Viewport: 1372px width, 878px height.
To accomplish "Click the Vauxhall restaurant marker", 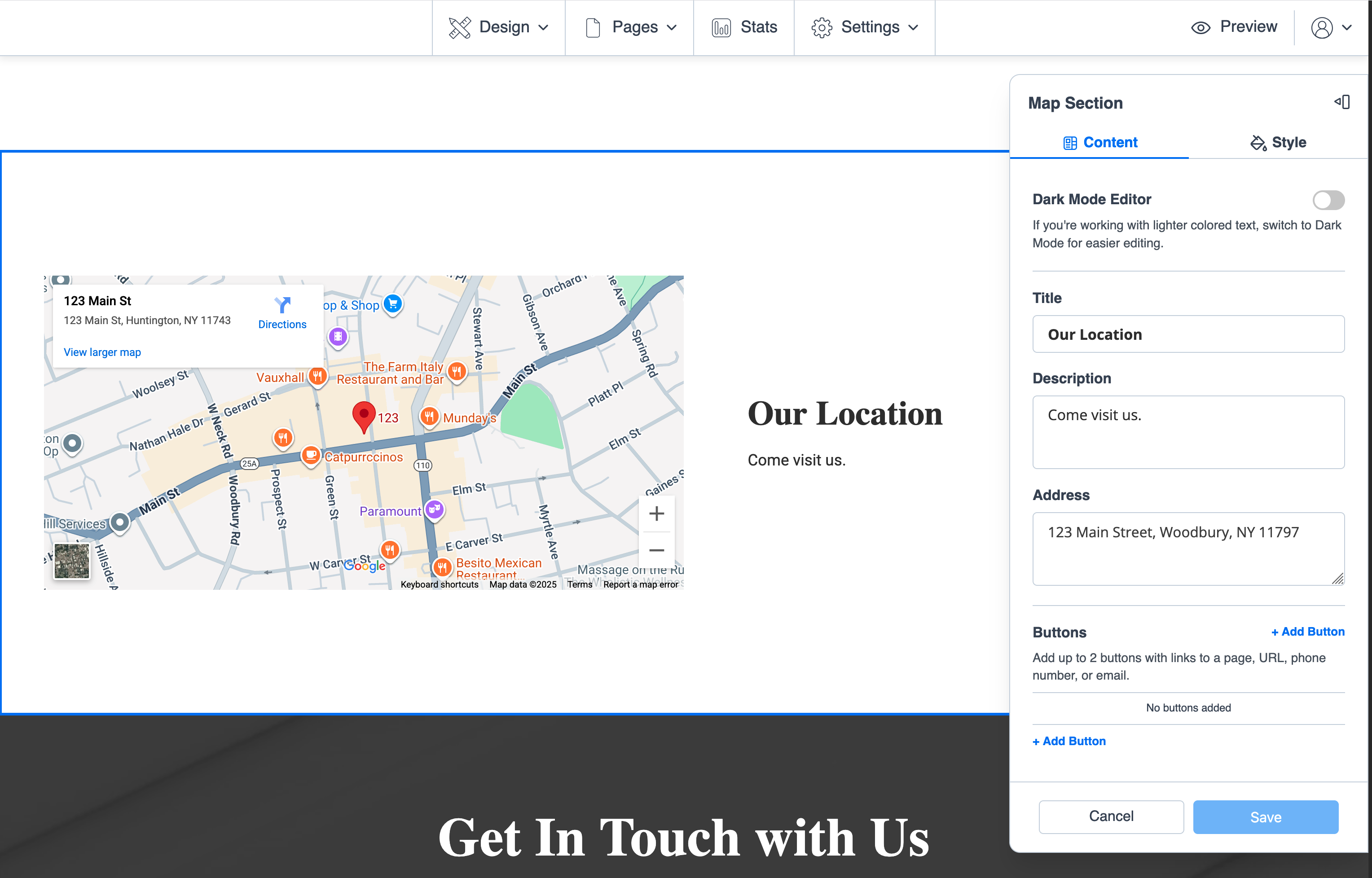I will click(x=317, y=376).
